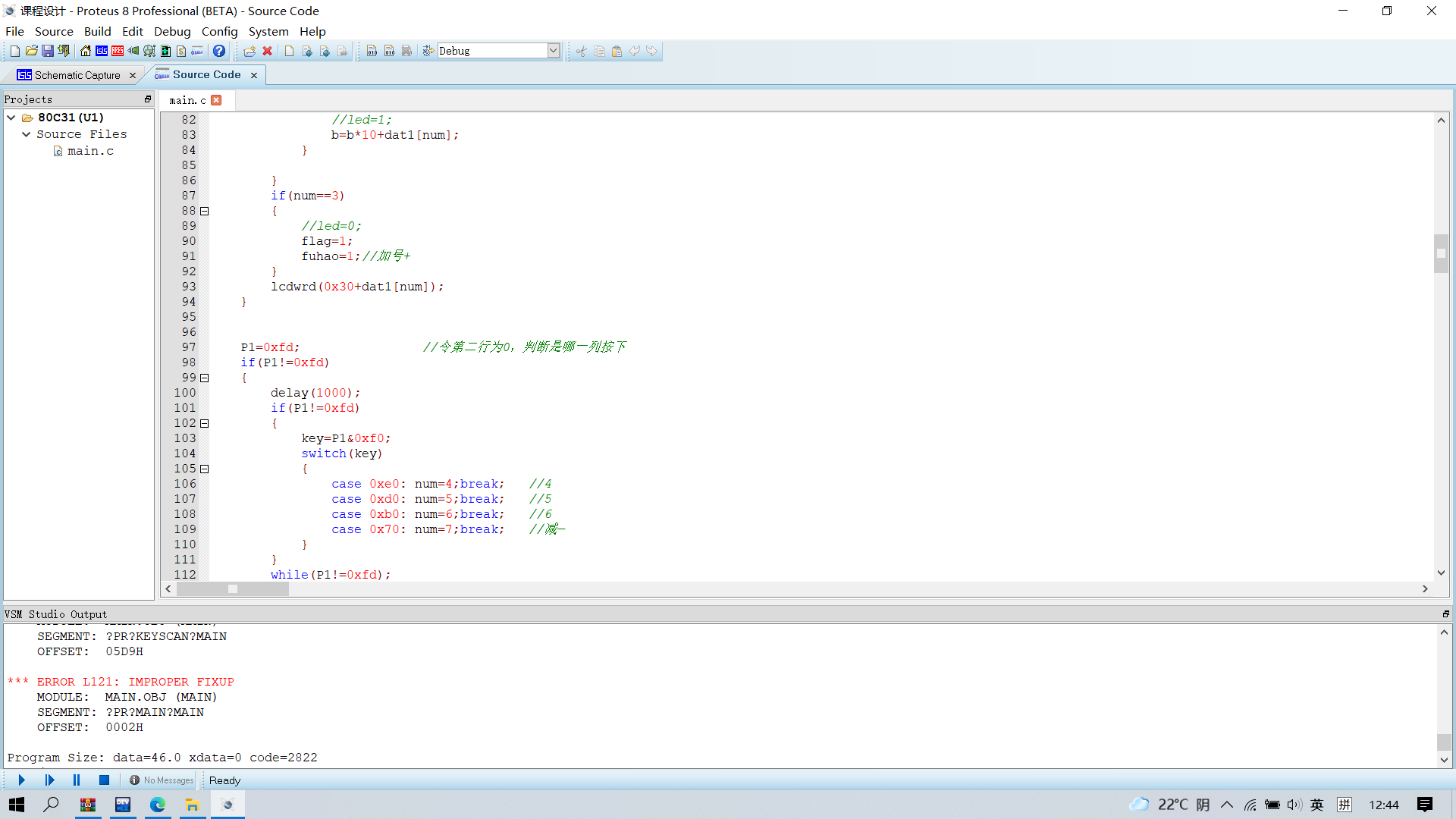This screenshot has height=819, width=1456.
Task: Close the main.c editor tab
Action: pyautogui.click(x=216, y=100)
